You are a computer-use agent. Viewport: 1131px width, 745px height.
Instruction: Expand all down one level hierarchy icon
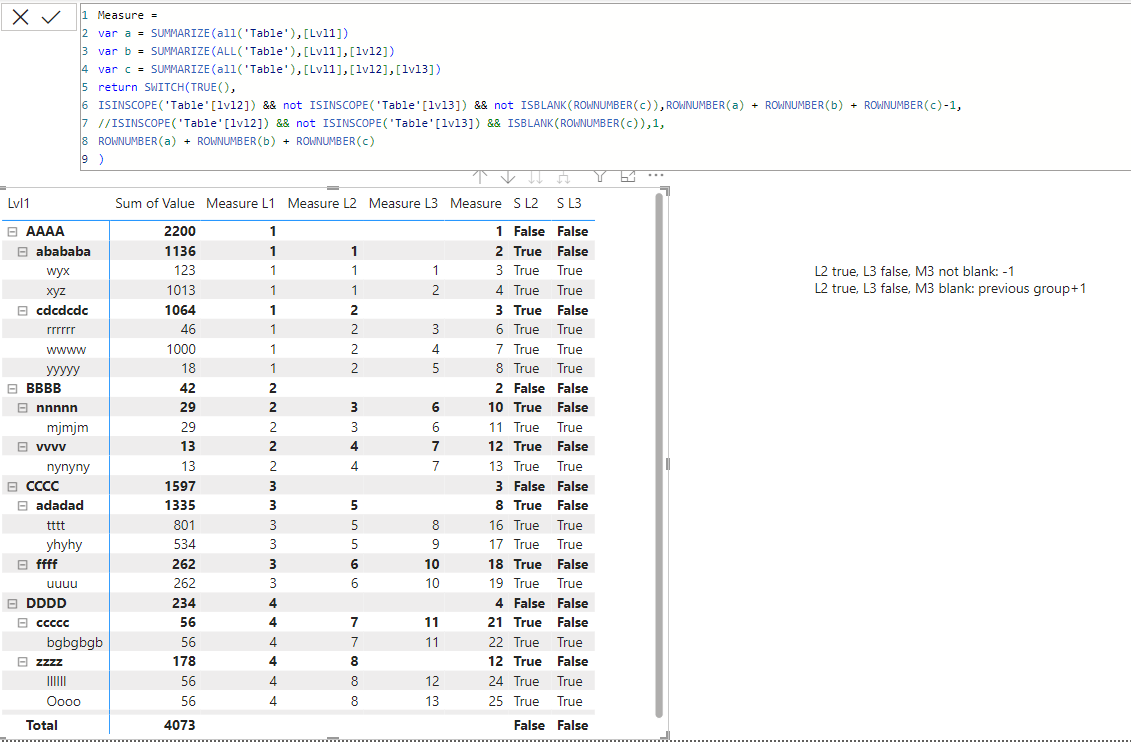pyautogui.click(x=563, y=176)
